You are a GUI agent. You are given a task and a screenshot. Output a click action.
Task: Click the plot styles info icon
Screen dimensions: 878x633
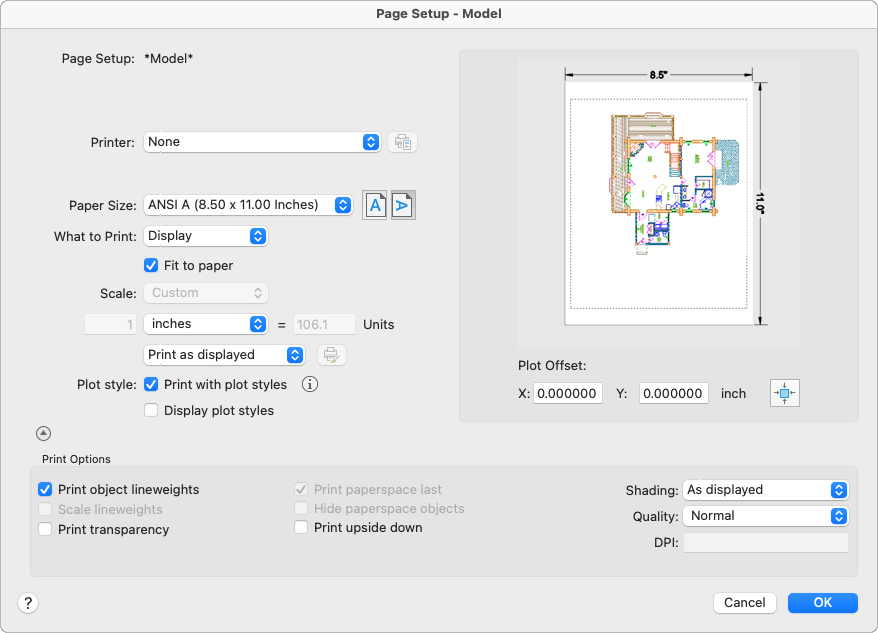(310, 384)
